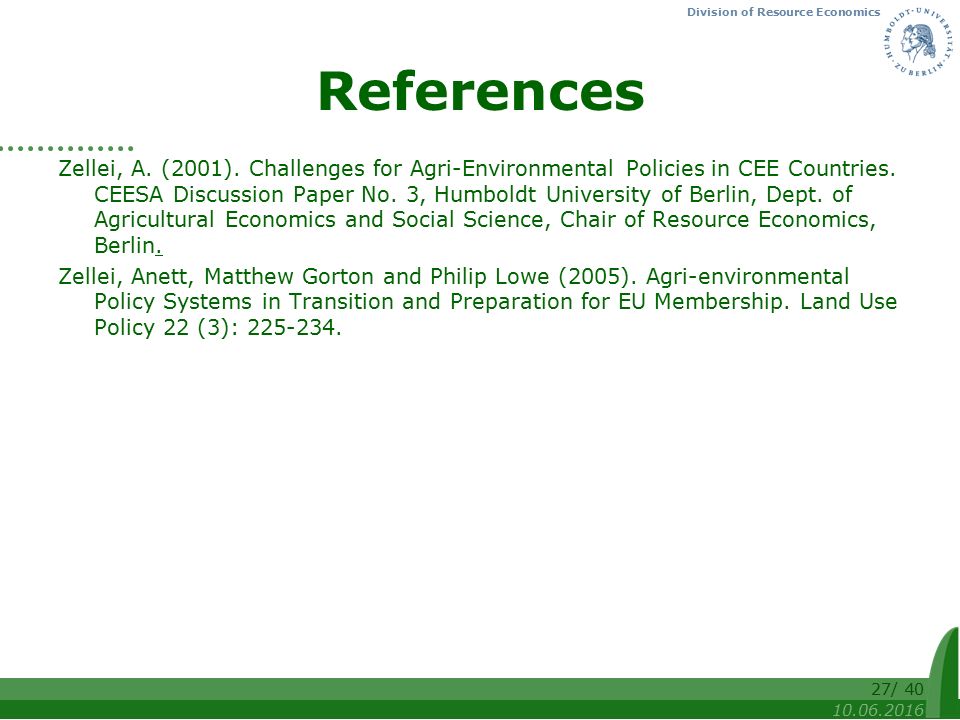
Task: Click the date '10.06.2016' in the footer
Action: (877, 710)
